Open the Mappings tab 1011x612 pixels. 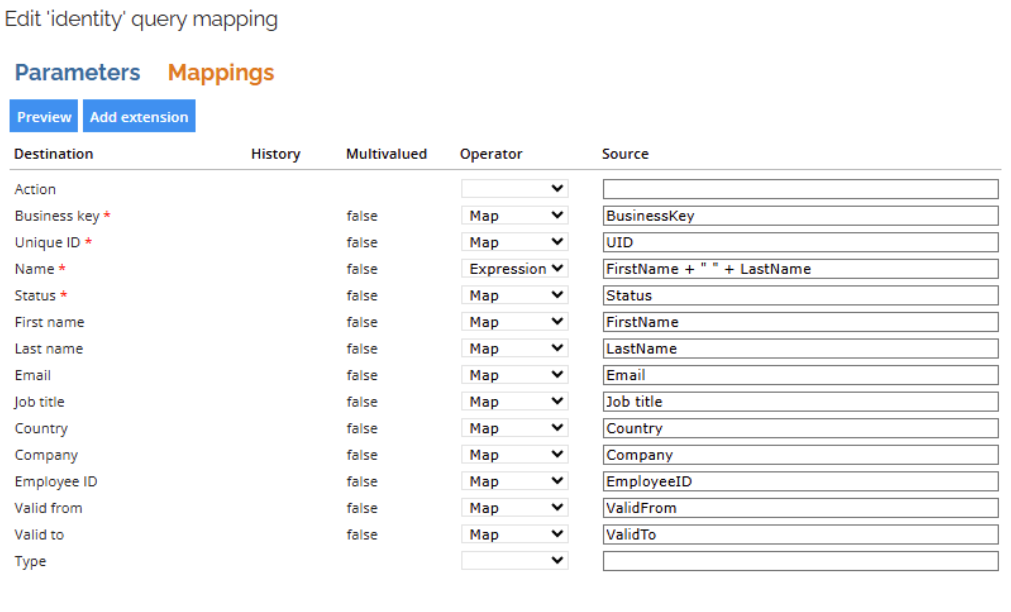pyautogui.click(x=221, y=73)
